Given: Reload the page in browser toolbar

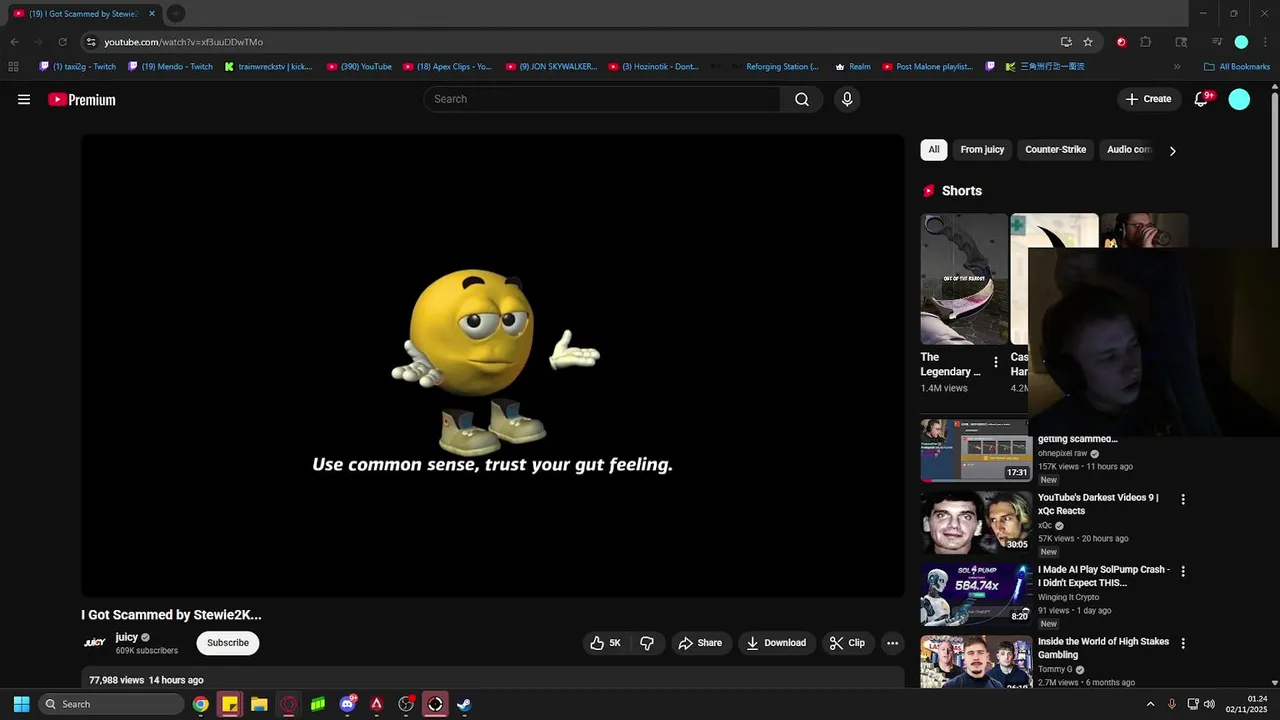Looking at the screenshot, I should pos(62,42).
